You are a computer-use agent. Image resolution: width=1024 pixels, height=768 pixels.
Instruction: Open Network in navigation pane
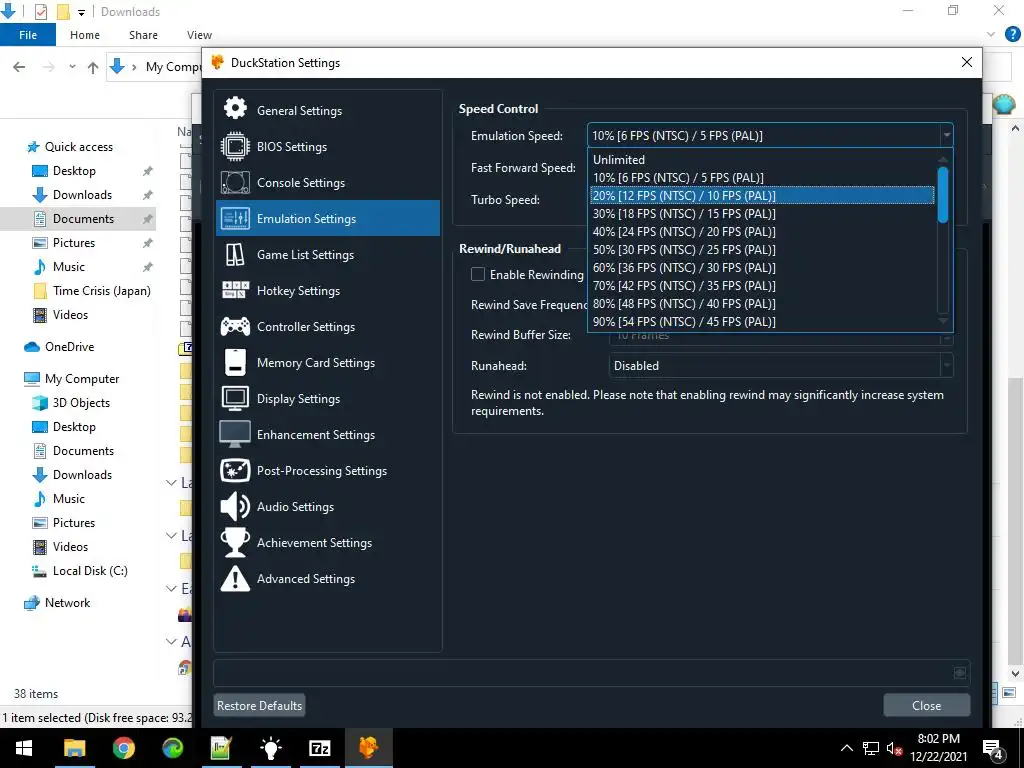click(x=67, y=603)
